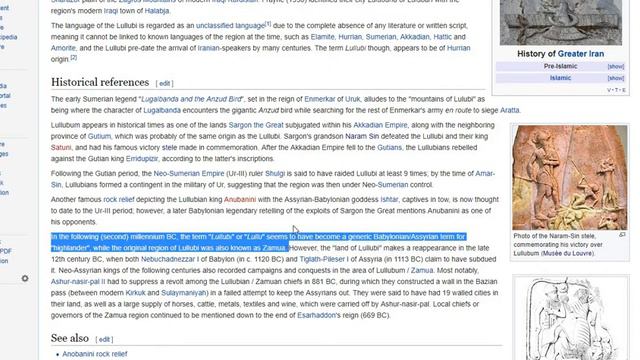Open the Ishtar link
The width and height of the screenshot is (640, 360).
click(x=389, y=200)
